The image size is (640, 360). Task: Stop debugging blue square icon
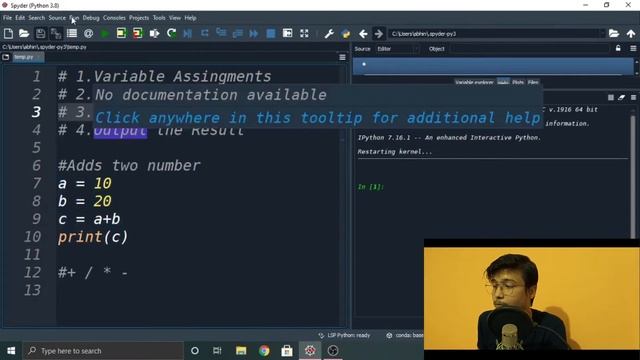pos(271,33)
